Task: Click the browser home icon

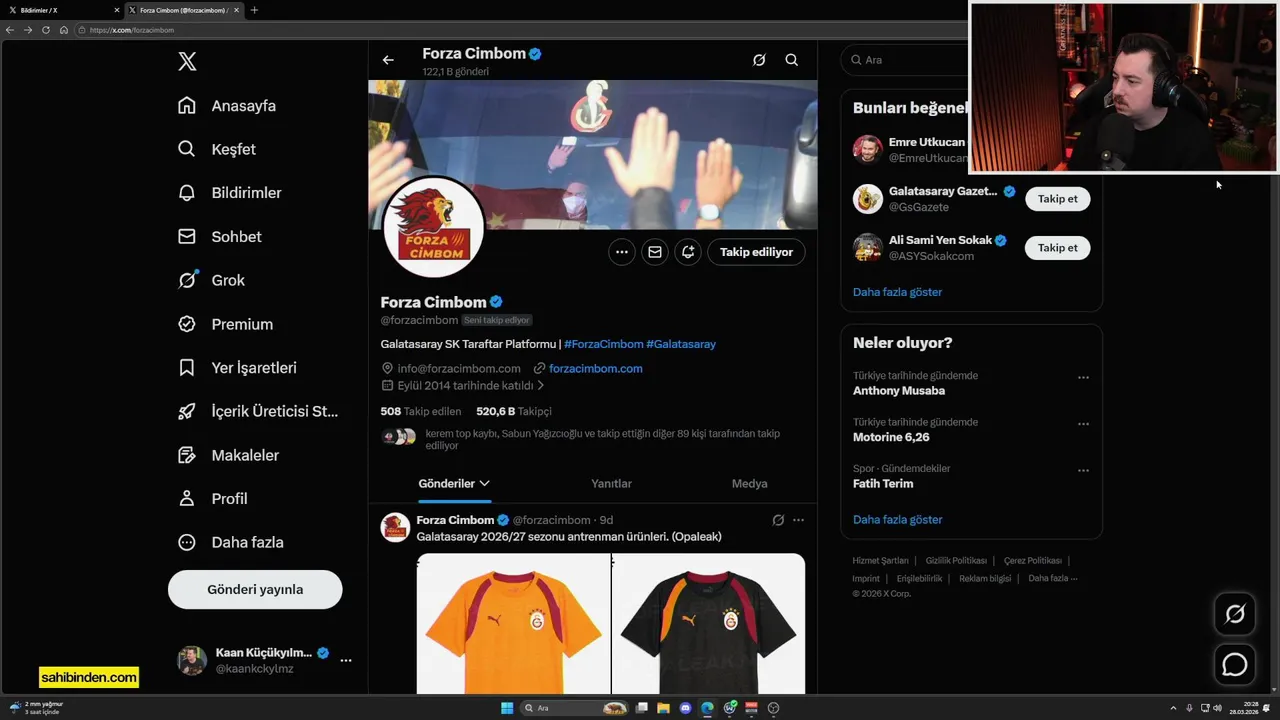Action: (x=64, y=30)
